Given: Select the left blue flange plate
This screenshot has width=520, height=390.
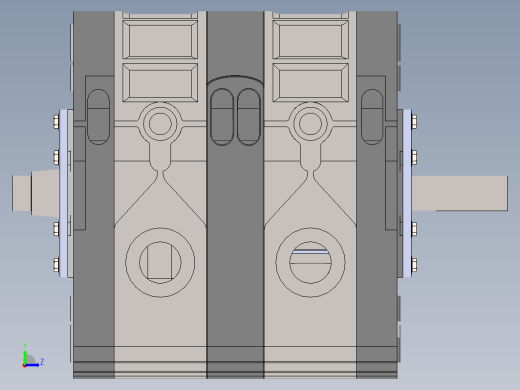Looking at the screenshot, I should (63, 193).
